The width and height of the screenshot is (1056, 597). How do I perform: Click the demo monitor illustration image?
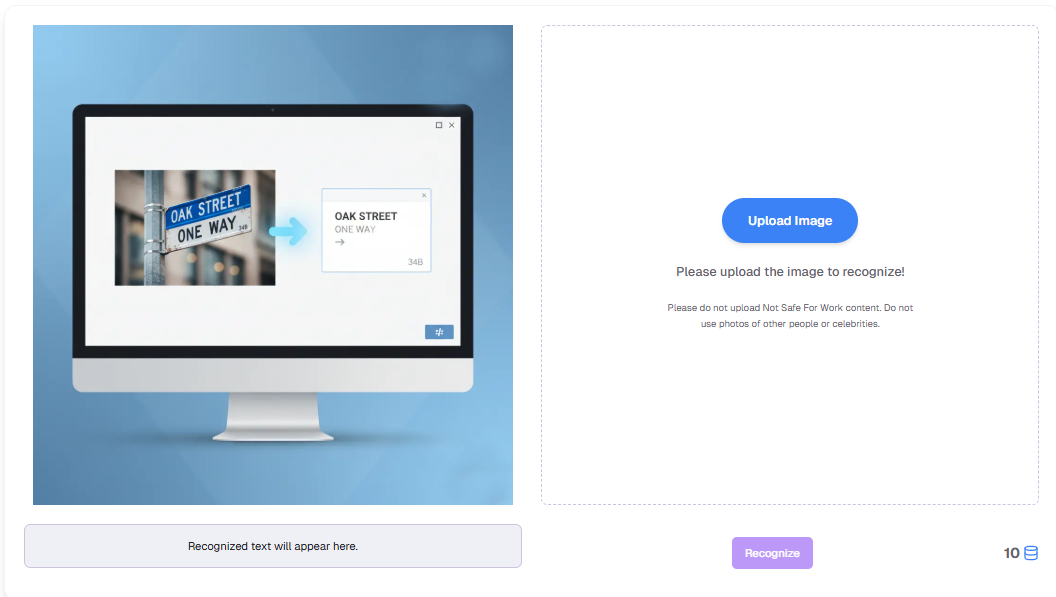pos(273,265)
